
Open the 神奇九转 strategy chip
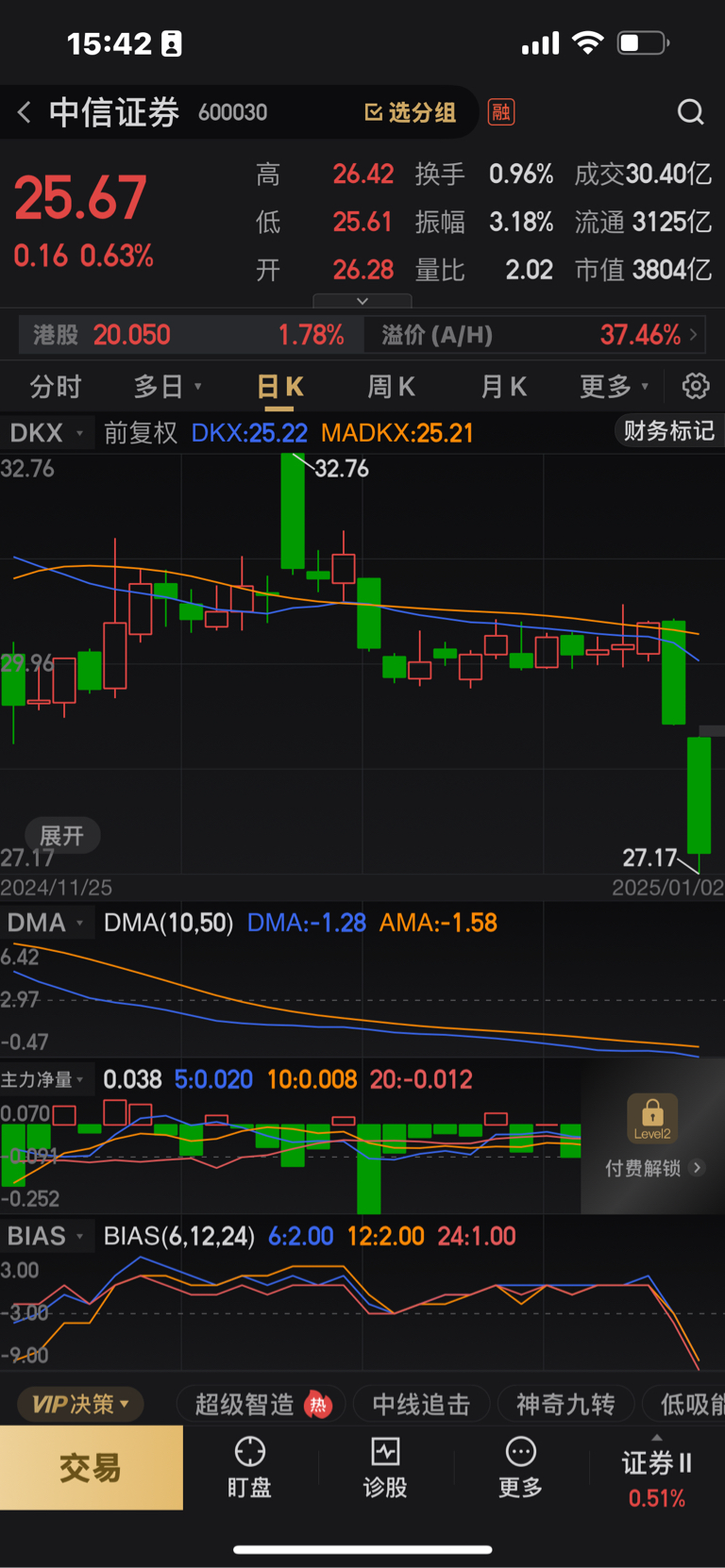point(565,1404)
